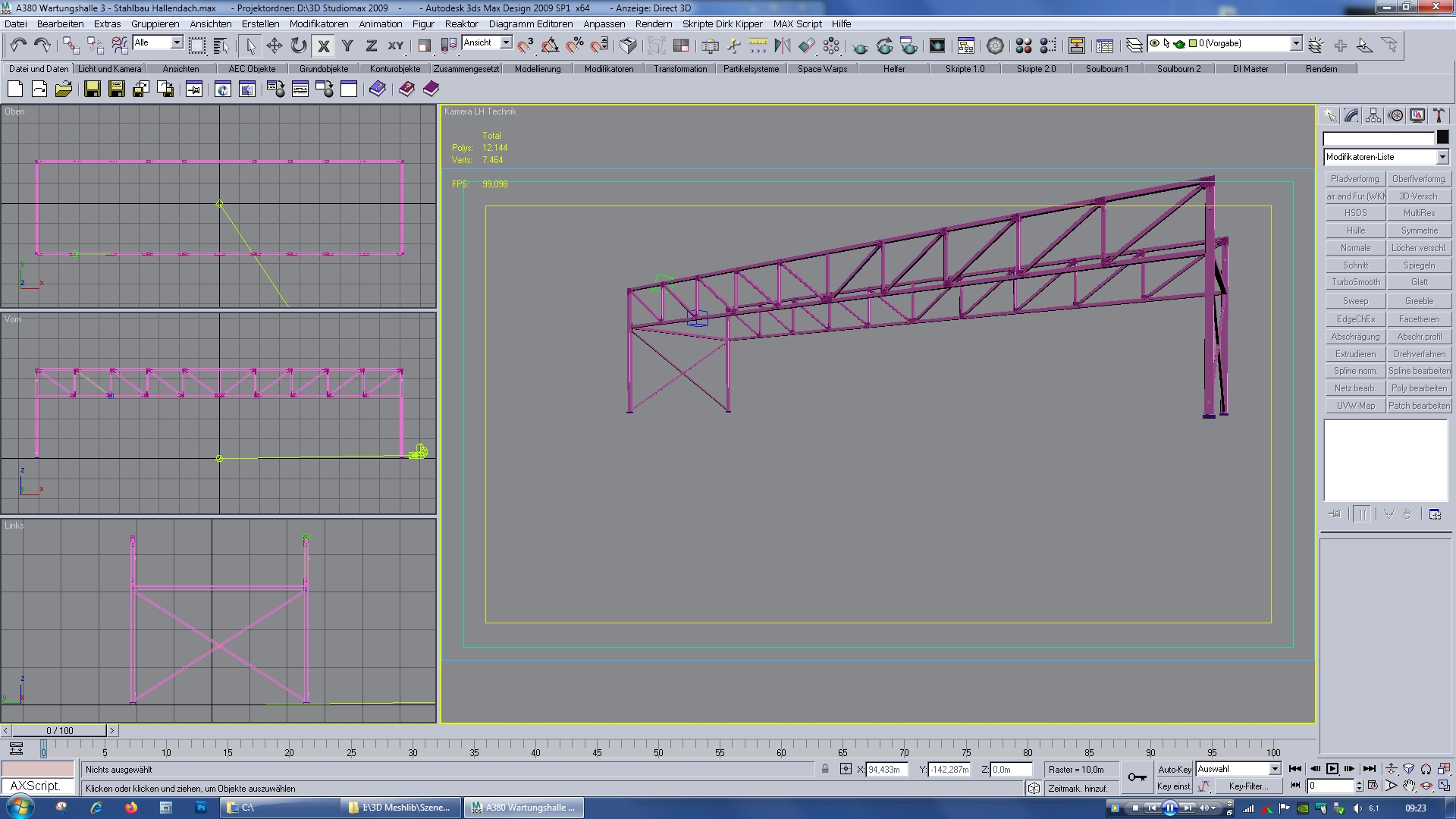This screenshot has height=819, width=1456.
Task: Expand the Modifikatoren-Liste dropdown
Action: click(1442, 157)
